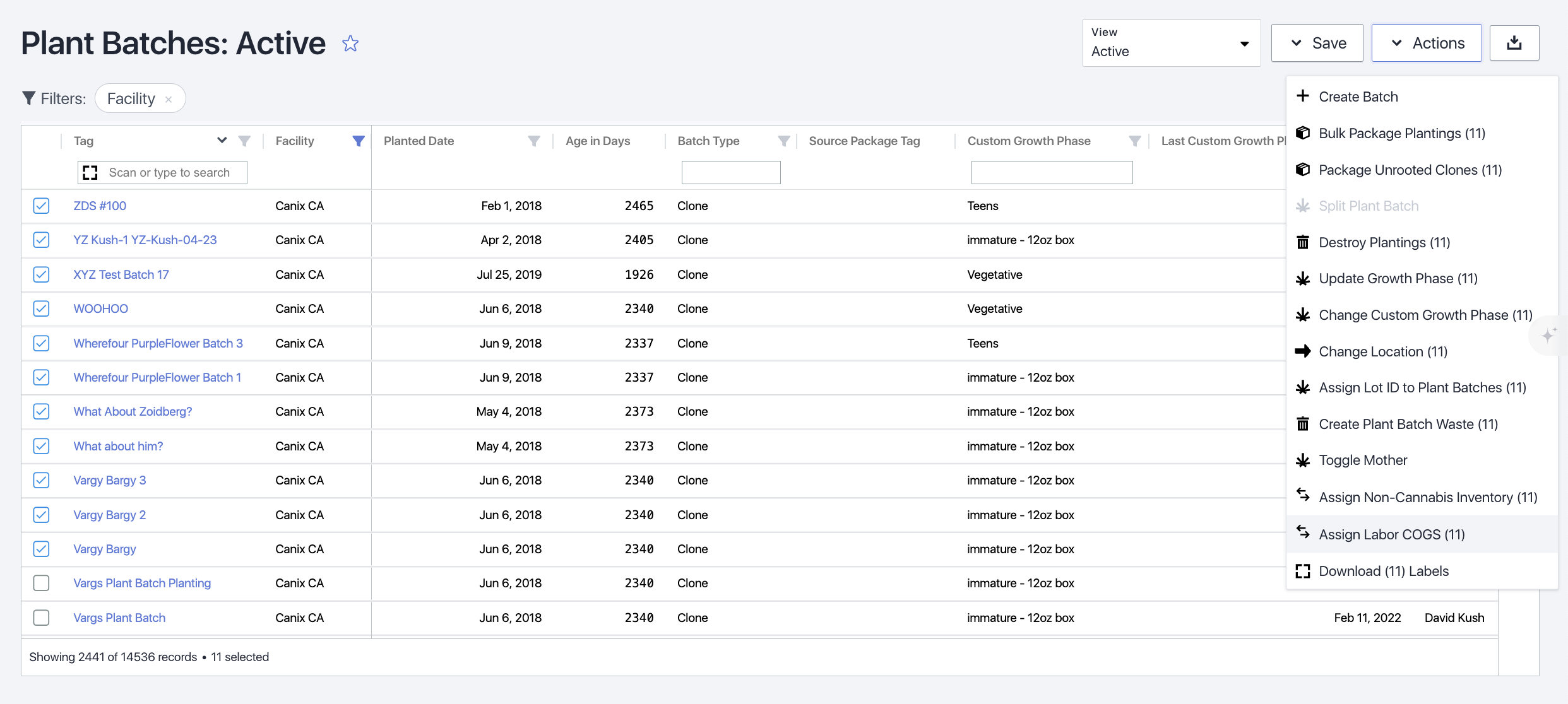
Task: Expand the Tag column sort chevron
Action: 222,140
